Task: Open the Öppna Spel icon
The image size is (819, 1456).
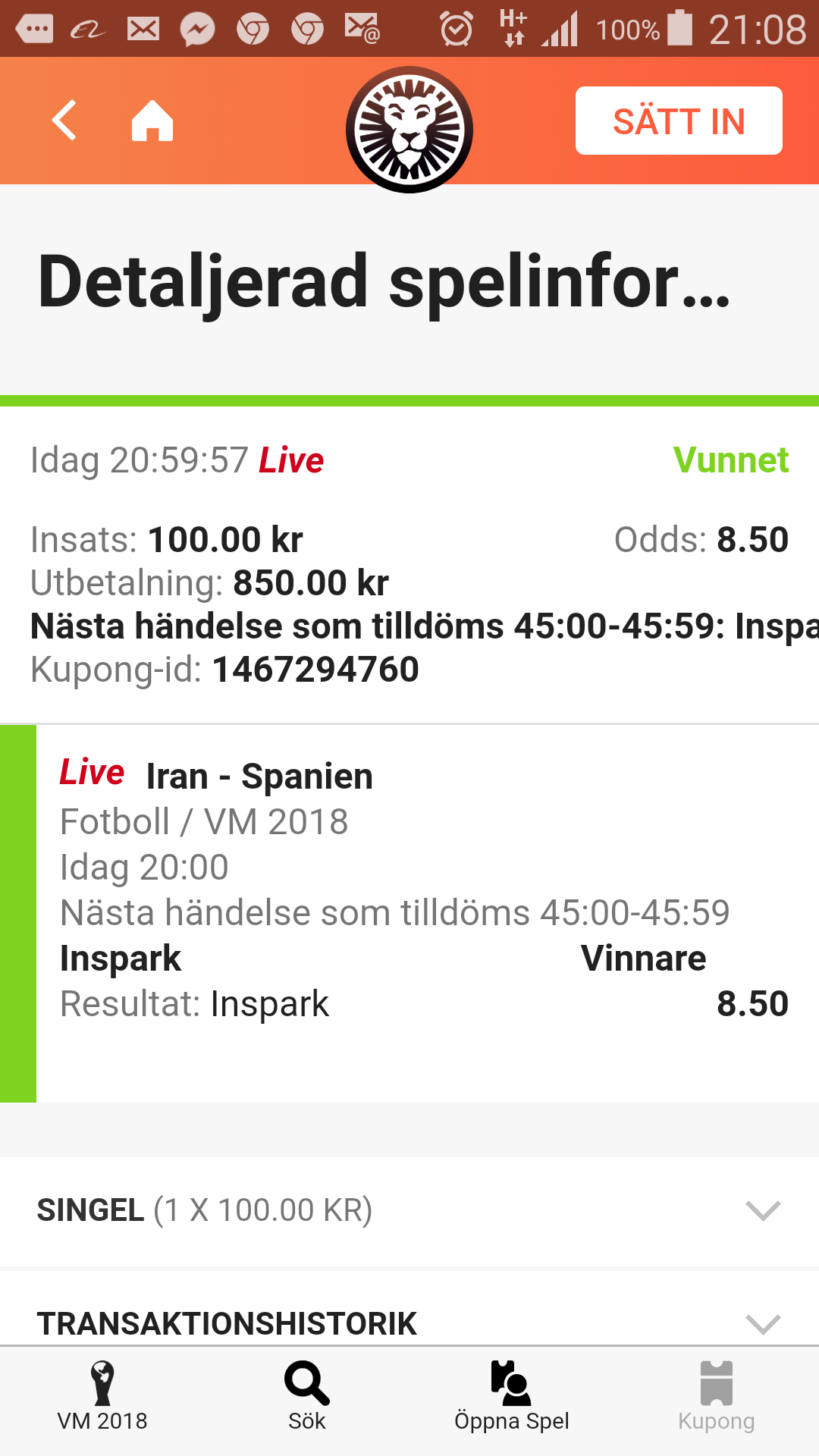Action: [x=512, y=1383]
